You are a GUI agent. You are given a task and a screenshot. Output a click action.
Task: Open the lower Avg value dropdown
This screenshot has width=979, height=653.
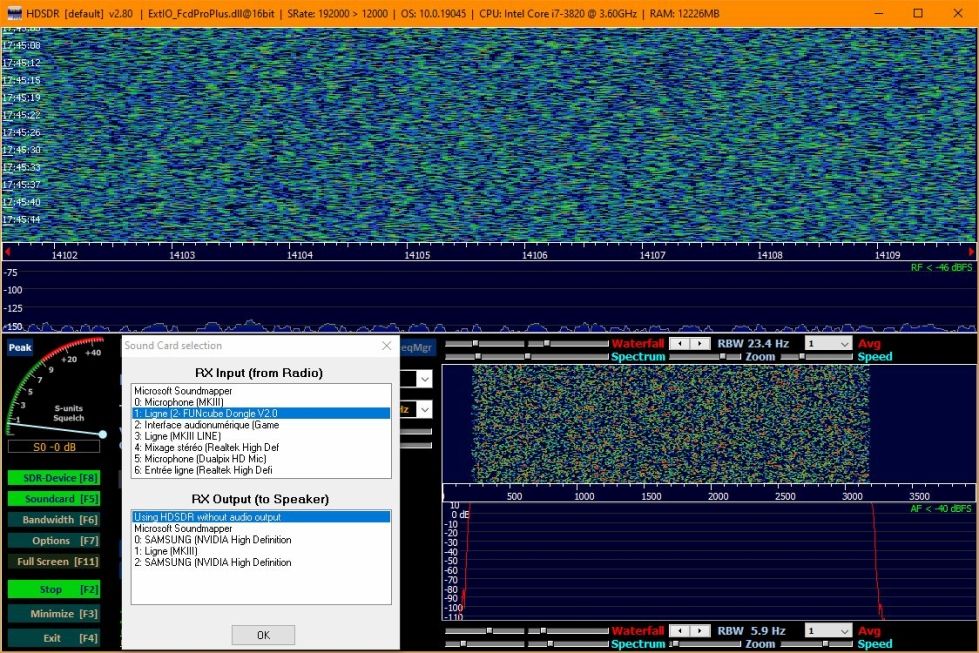[x=843, y=631]
